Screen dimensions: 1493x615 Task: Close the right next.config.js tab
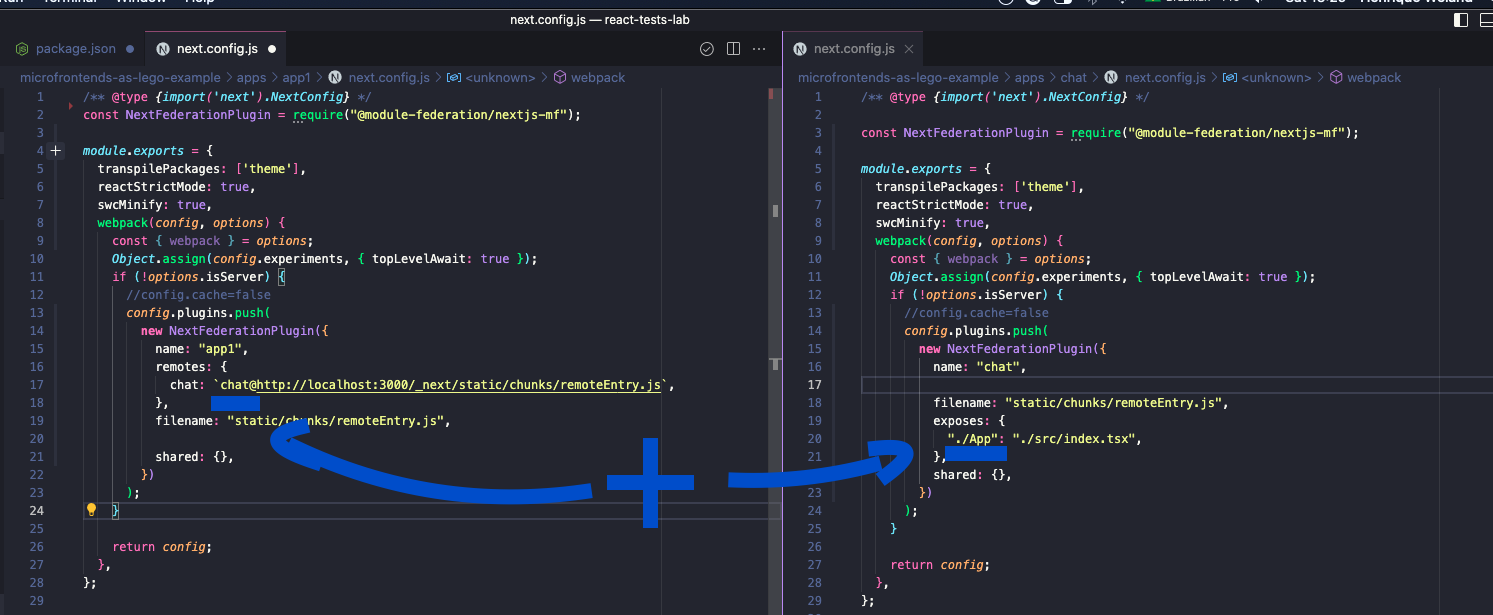pyautogui.click(x=909, y=48)
